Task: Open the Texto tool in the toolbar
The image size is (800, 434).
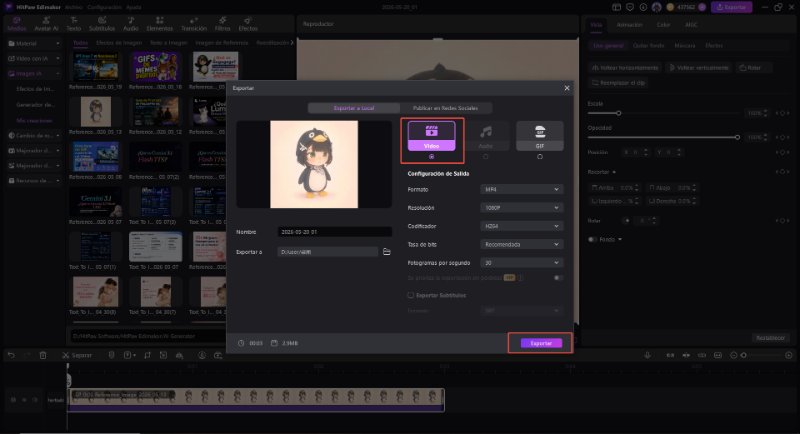Action: point(74,24)
